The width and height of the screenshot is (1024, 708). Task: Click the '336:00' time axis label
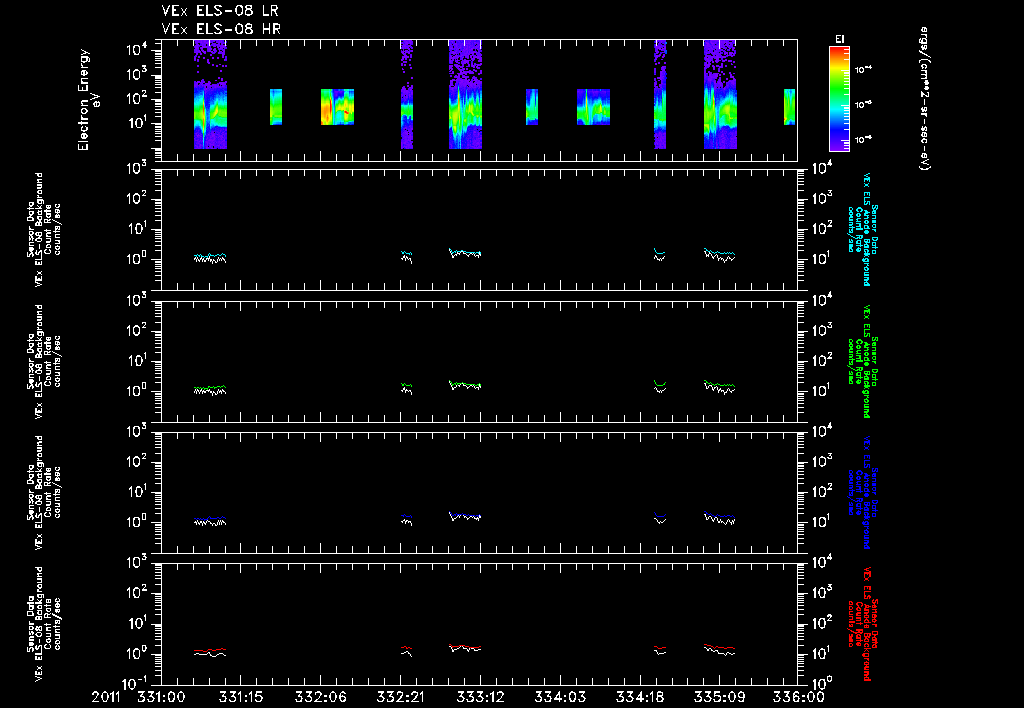[x=798, y=697]
